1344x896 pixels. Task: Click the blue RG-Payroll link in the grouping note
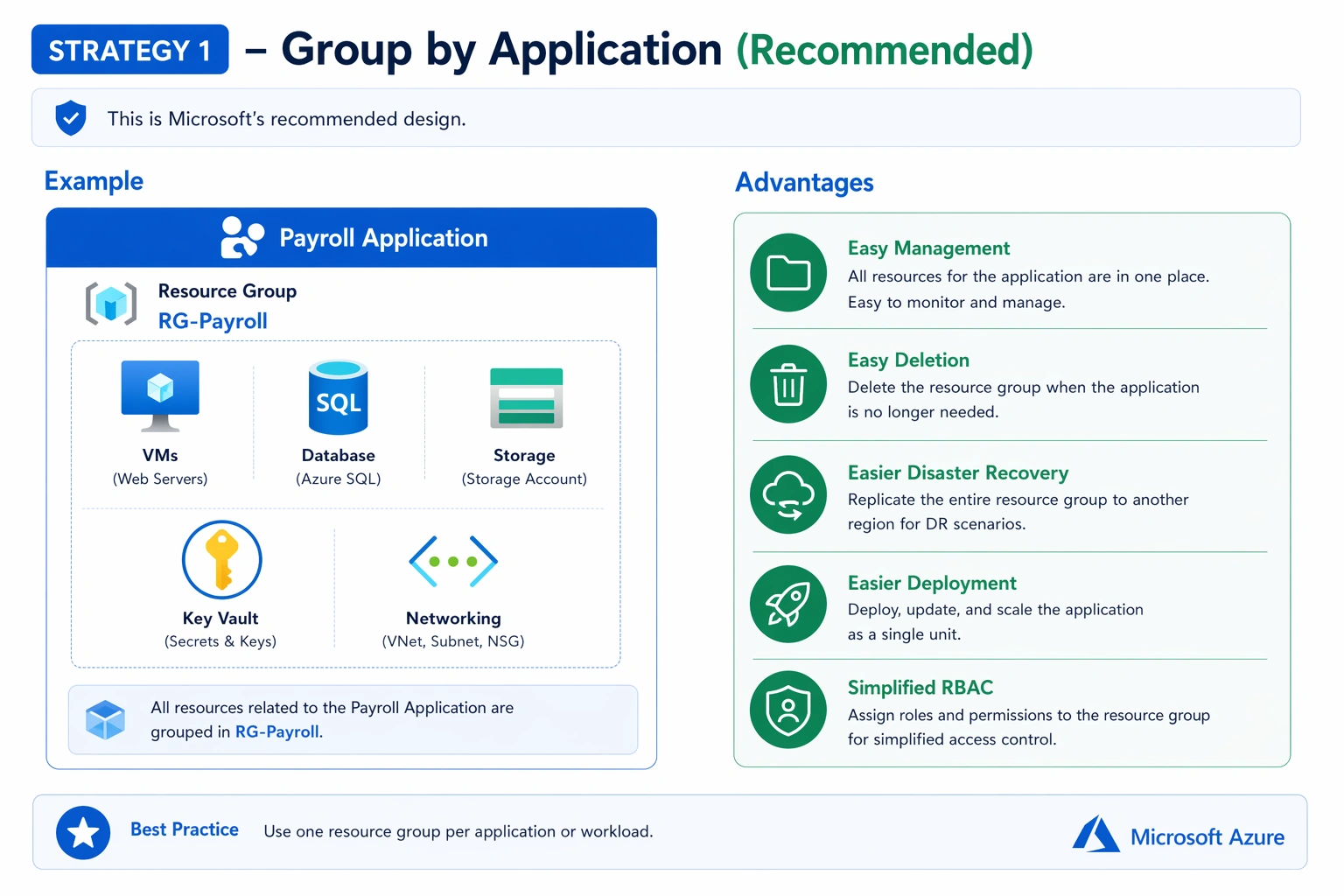(277, 731)
